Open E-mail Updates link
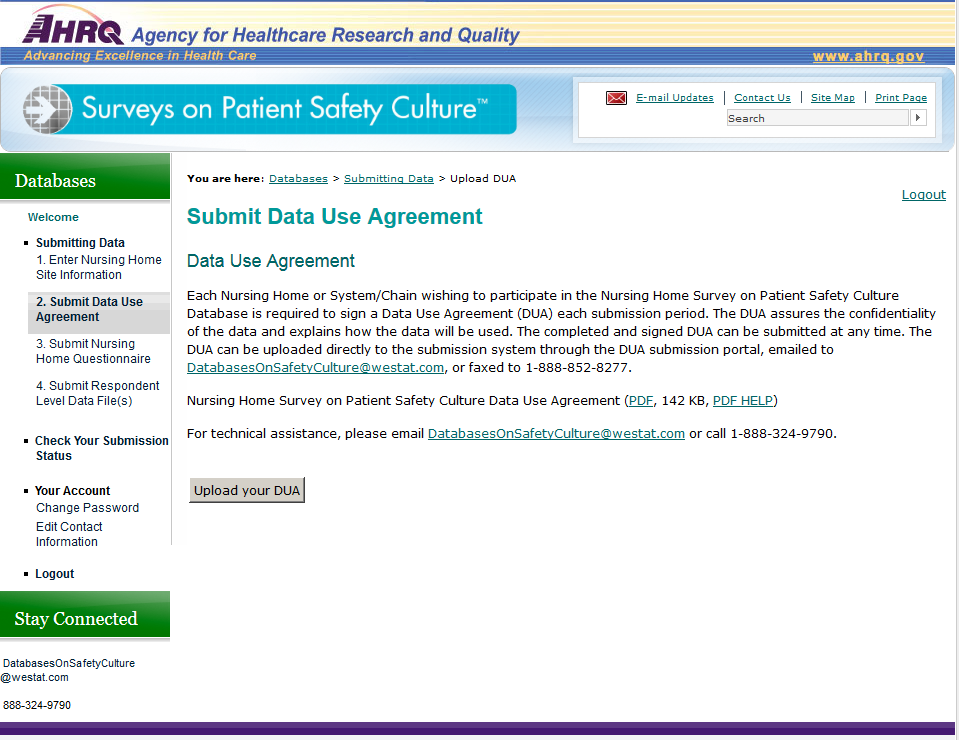 pos(675,98)
